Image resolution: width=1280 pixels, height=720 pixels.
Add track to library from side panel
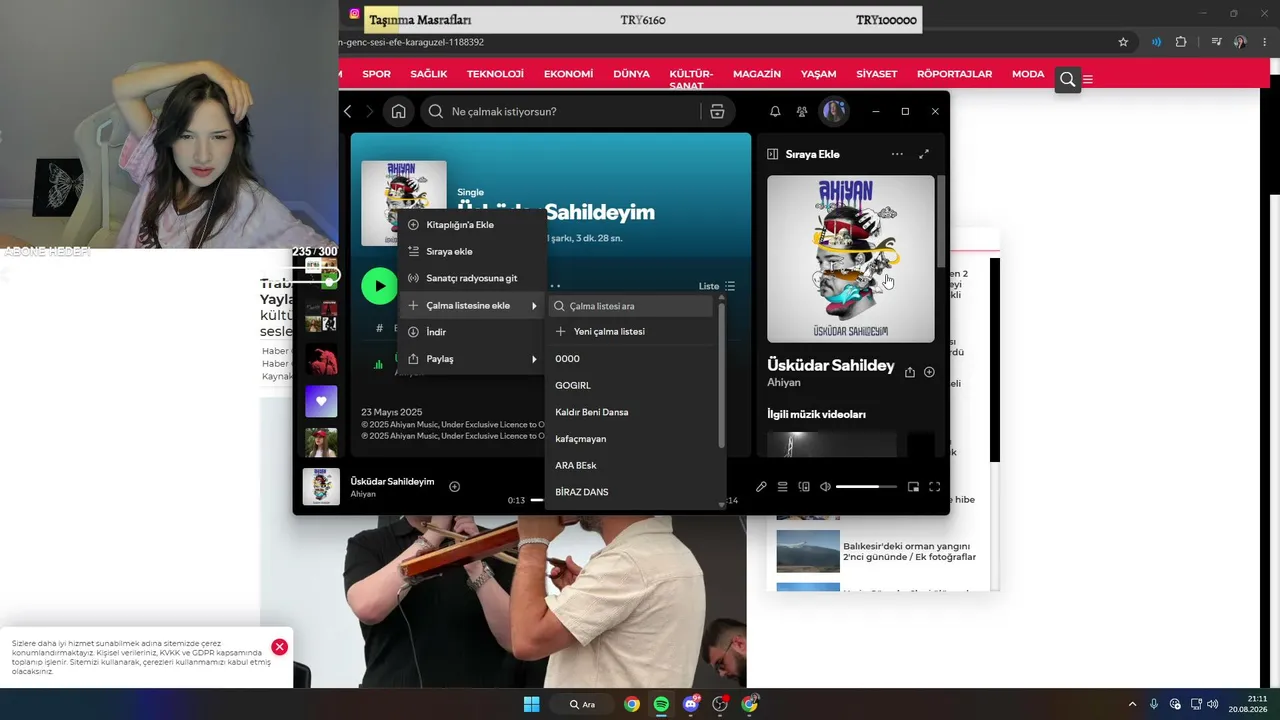pyautogui.click(x=929, y=372)
